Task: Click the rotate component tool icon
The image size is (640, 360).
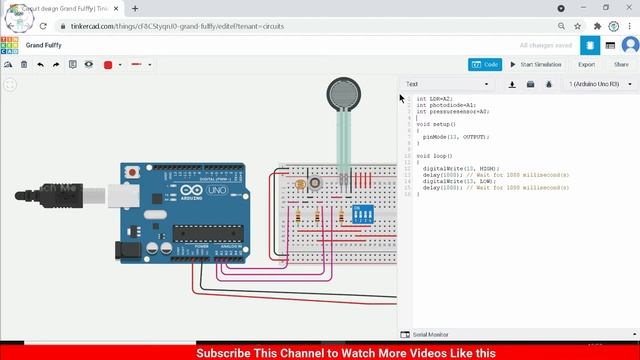Action: click(x=8, y=64)
